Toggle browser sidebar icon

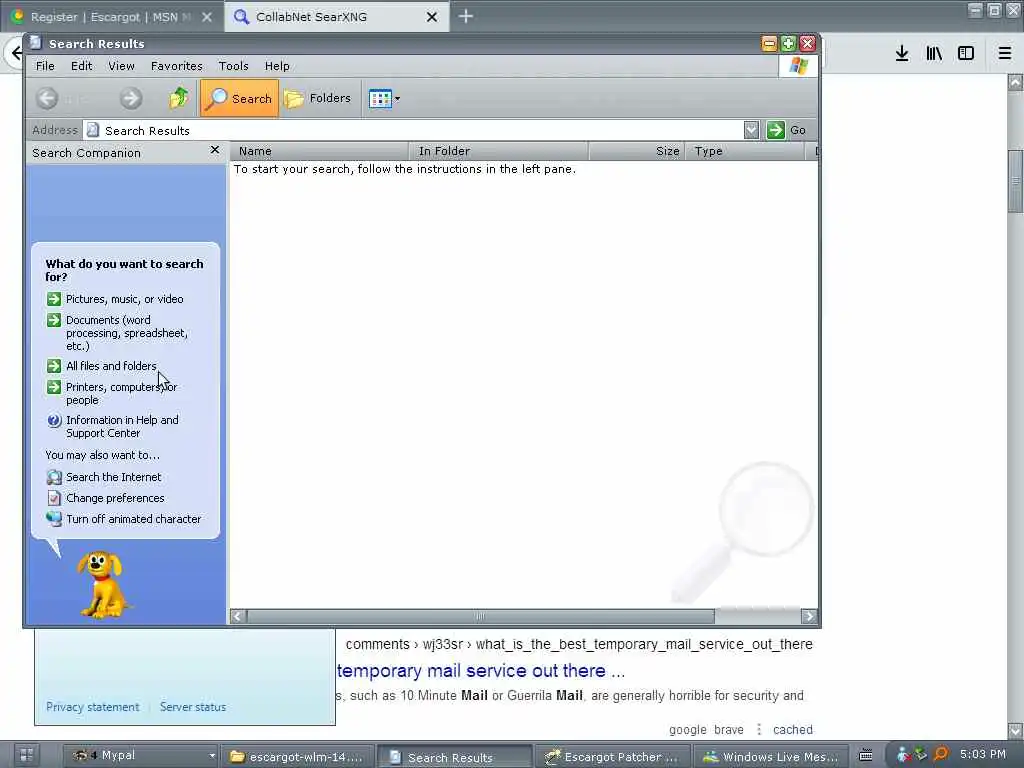966,54
